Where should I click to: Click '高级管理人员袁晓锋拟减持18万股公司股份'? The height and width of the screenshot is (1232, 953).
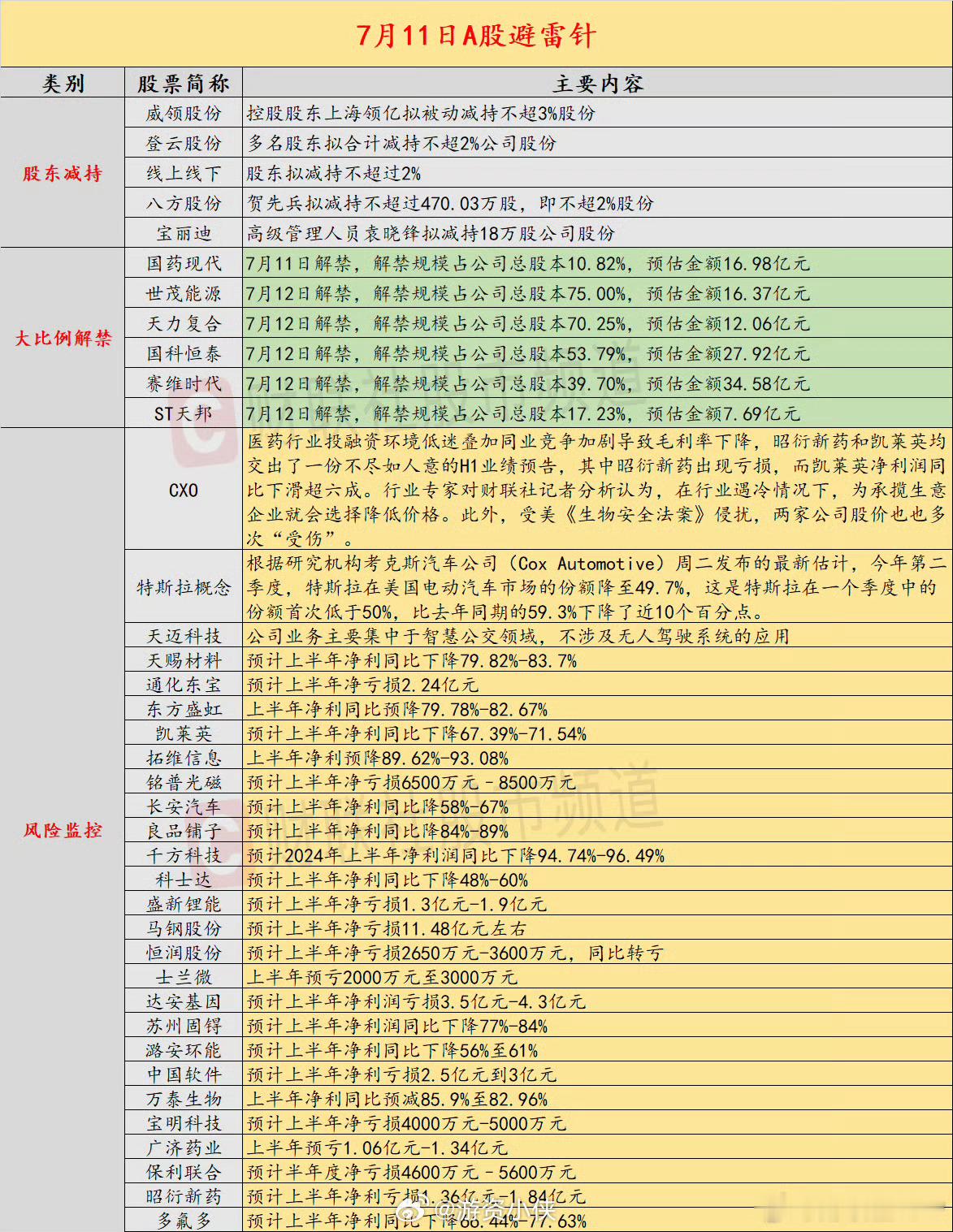coord(431,234)
